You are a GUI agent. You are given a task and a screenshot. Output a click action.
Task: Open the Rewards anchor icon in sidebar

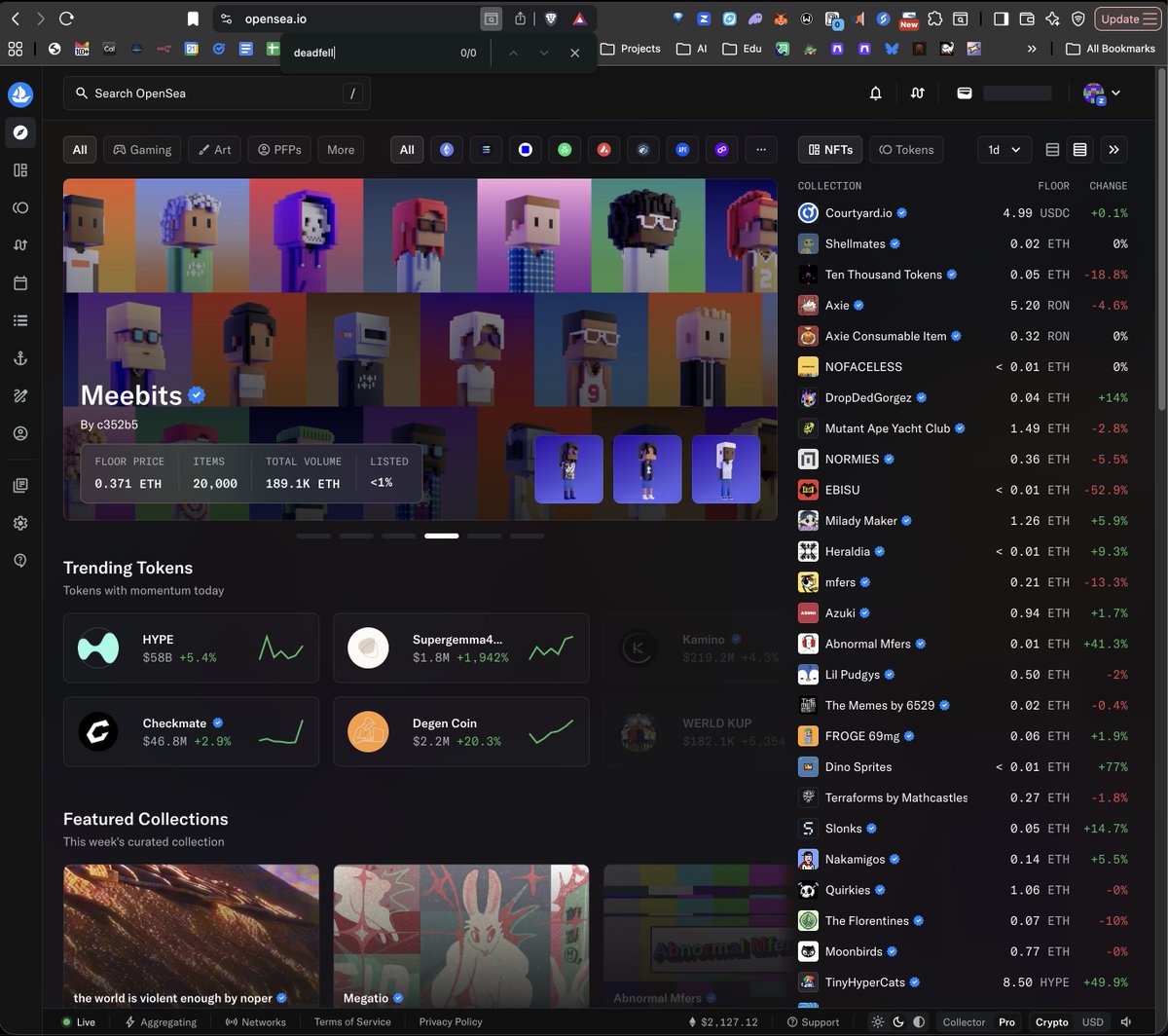click(x=20, y=358)
